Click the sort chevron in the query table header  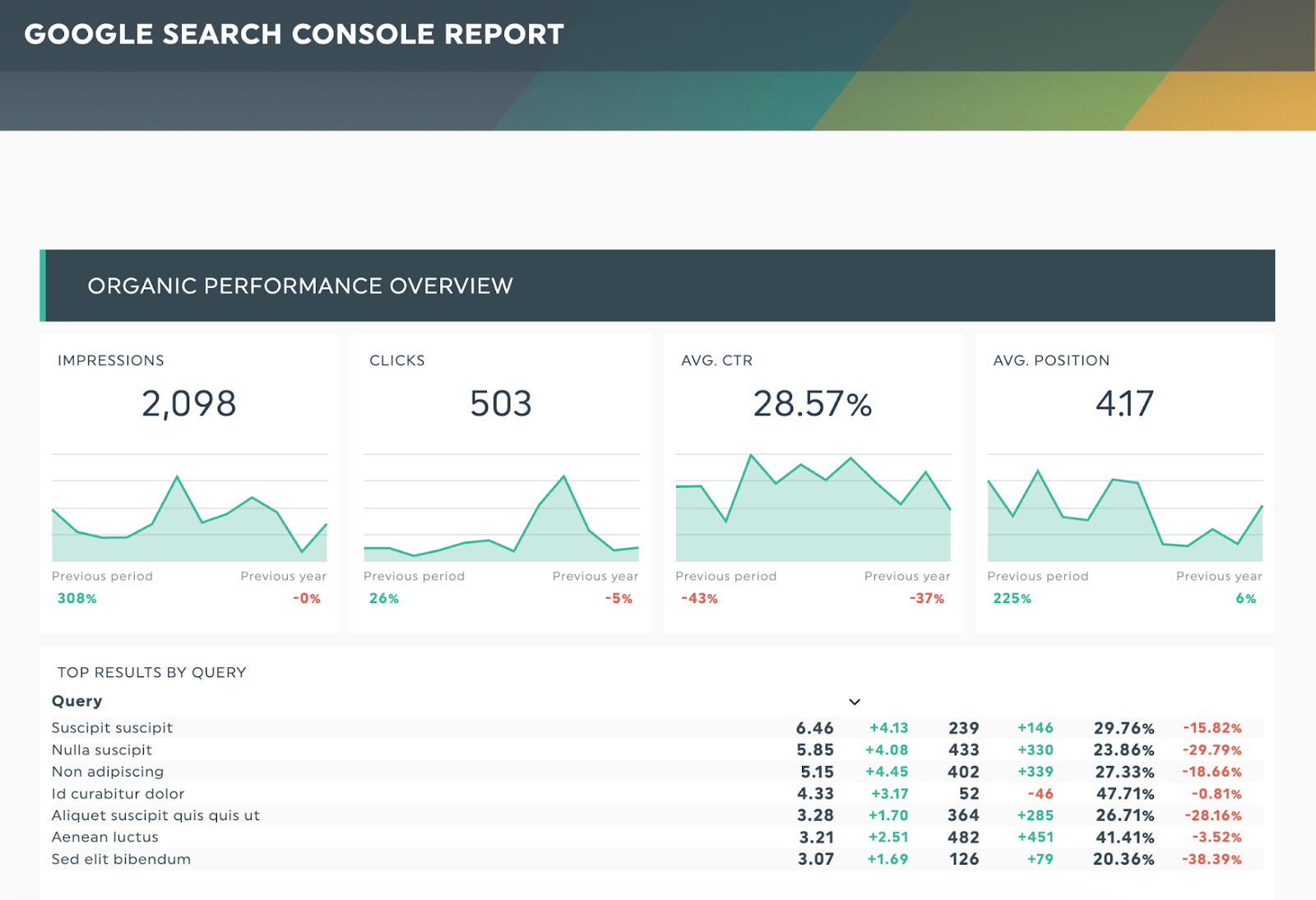[855, 702]
